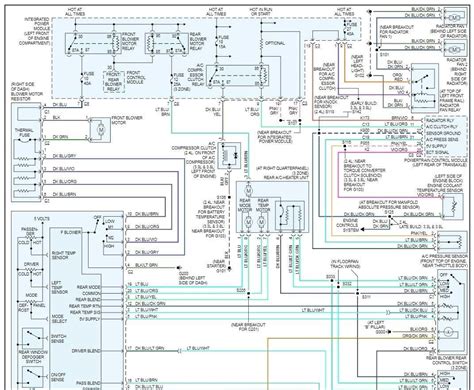Click the 'REAR BLOWER MOTOR RELAY' label
Image resolution: width=474 pixels, height=390 pixels.
click(x=198, y=41)
